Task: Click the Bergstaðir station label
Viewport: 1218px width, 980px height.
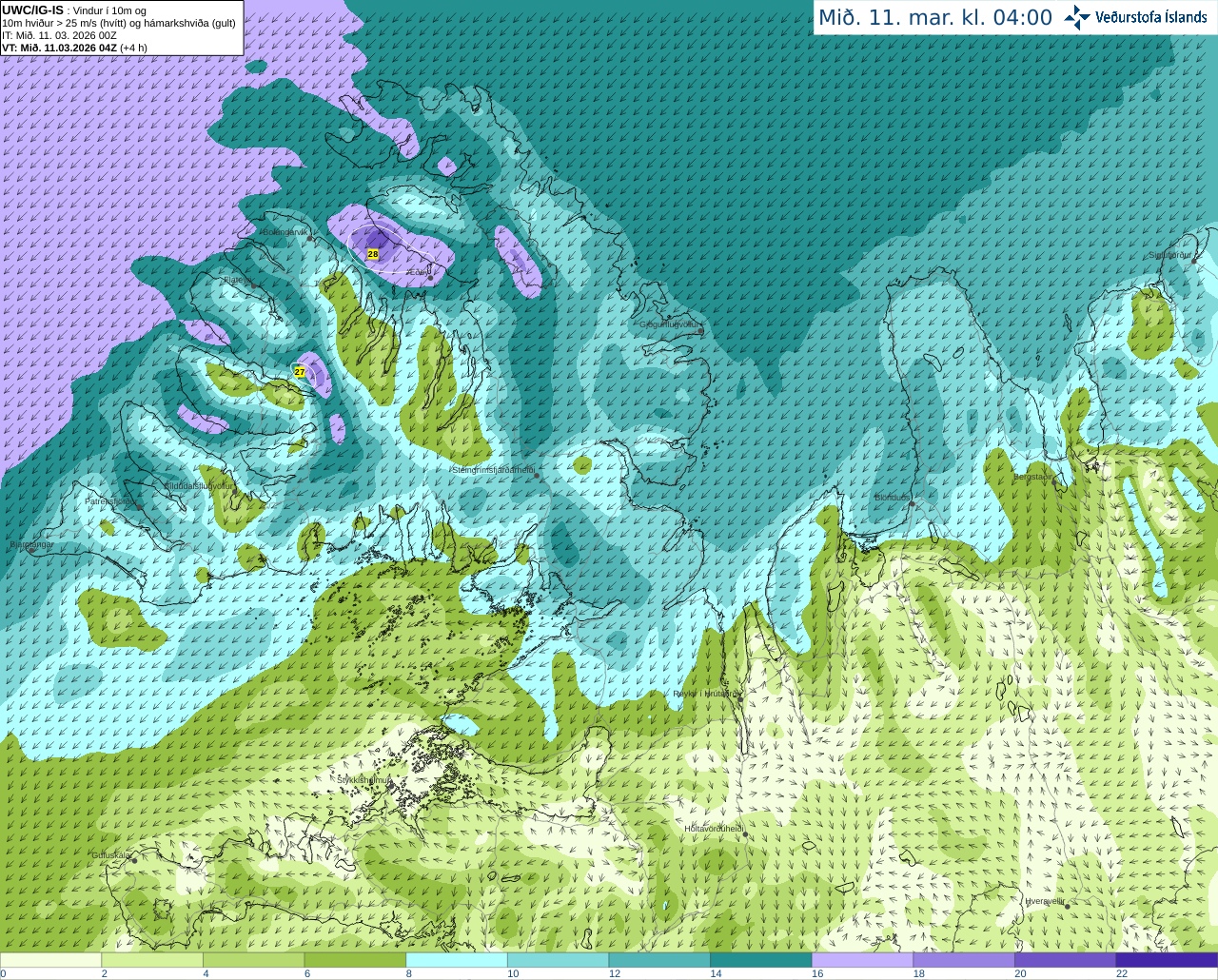Action: coord(1033,476)
